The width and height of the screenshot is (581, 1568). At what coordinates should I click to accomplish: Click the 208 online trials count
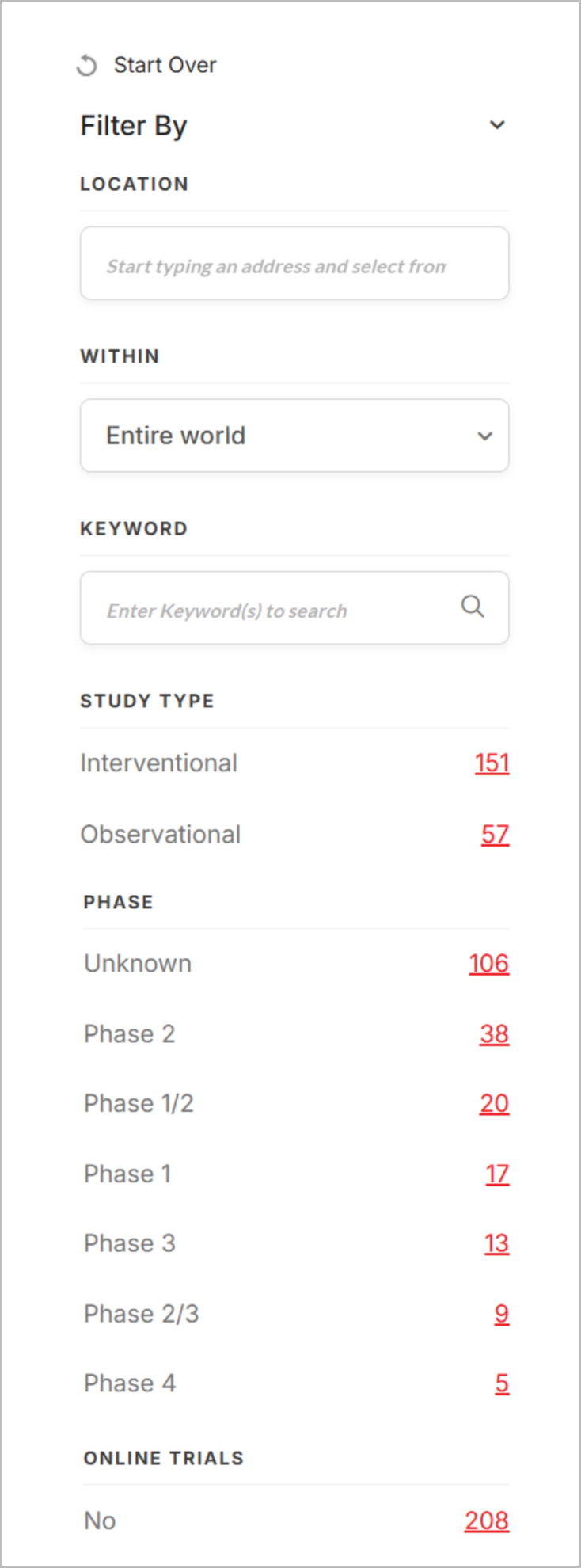pyautogui.click(x=486, y=1521)
